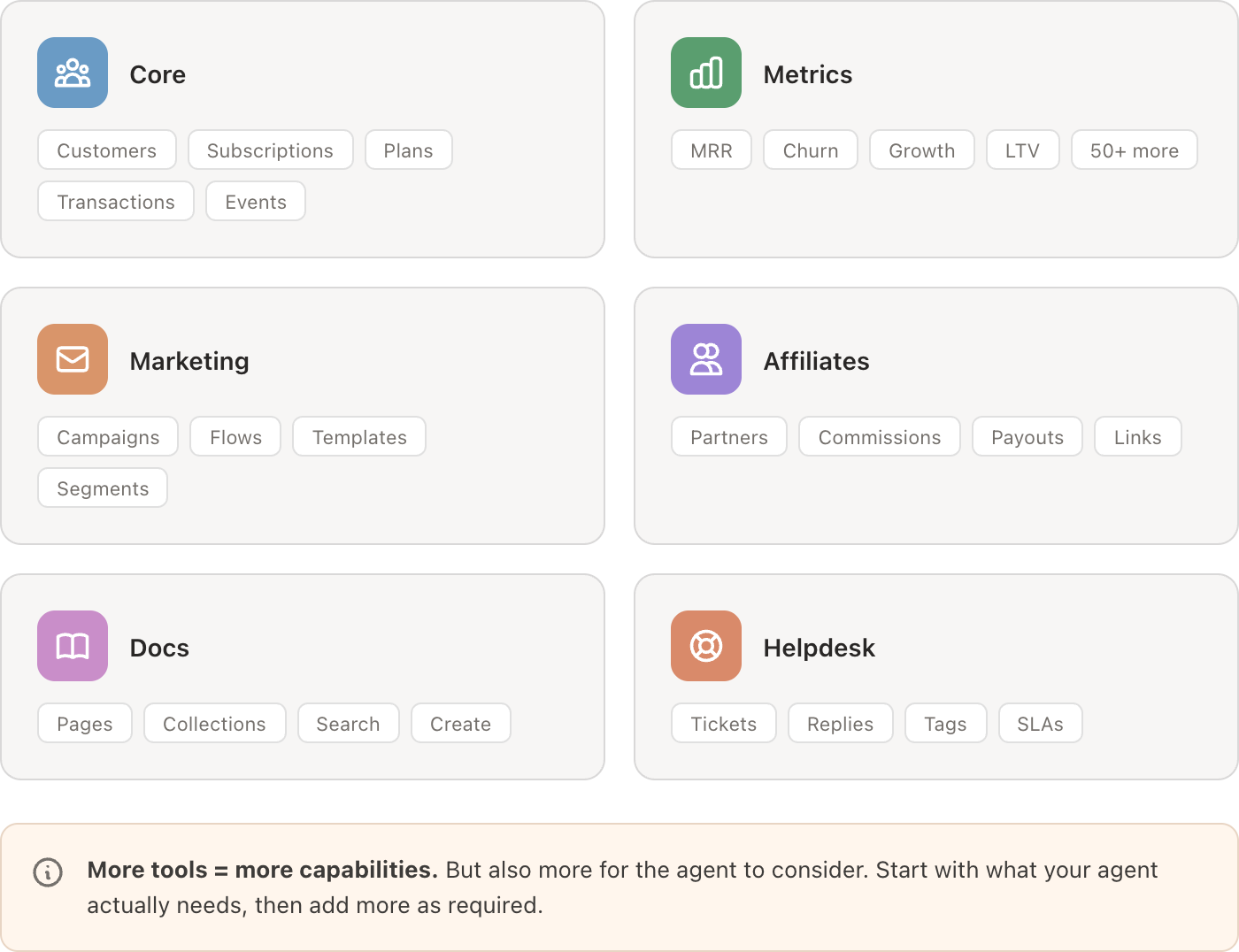1239x952 pixels.
Task: Click the orange Marketing envelope icon
Action: [73, 359]
